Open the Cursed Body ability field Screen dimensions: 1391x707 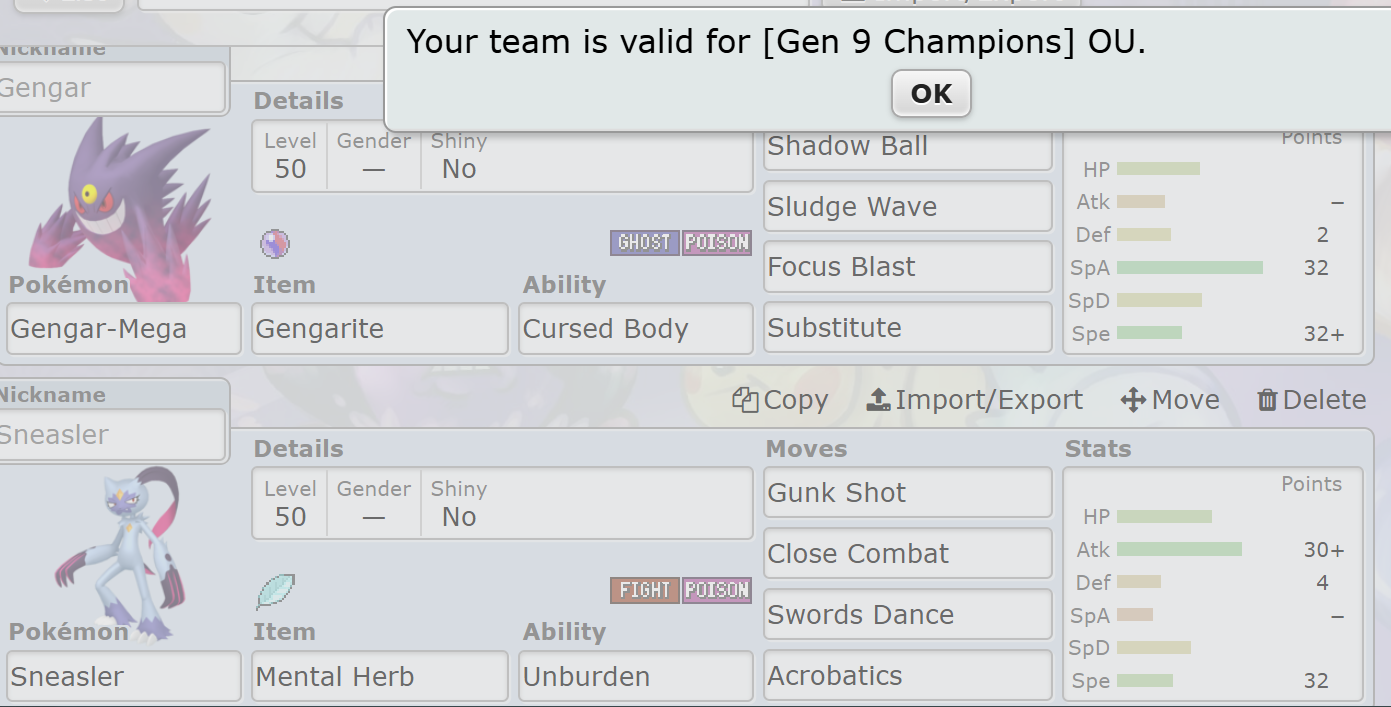coord(635,329)
